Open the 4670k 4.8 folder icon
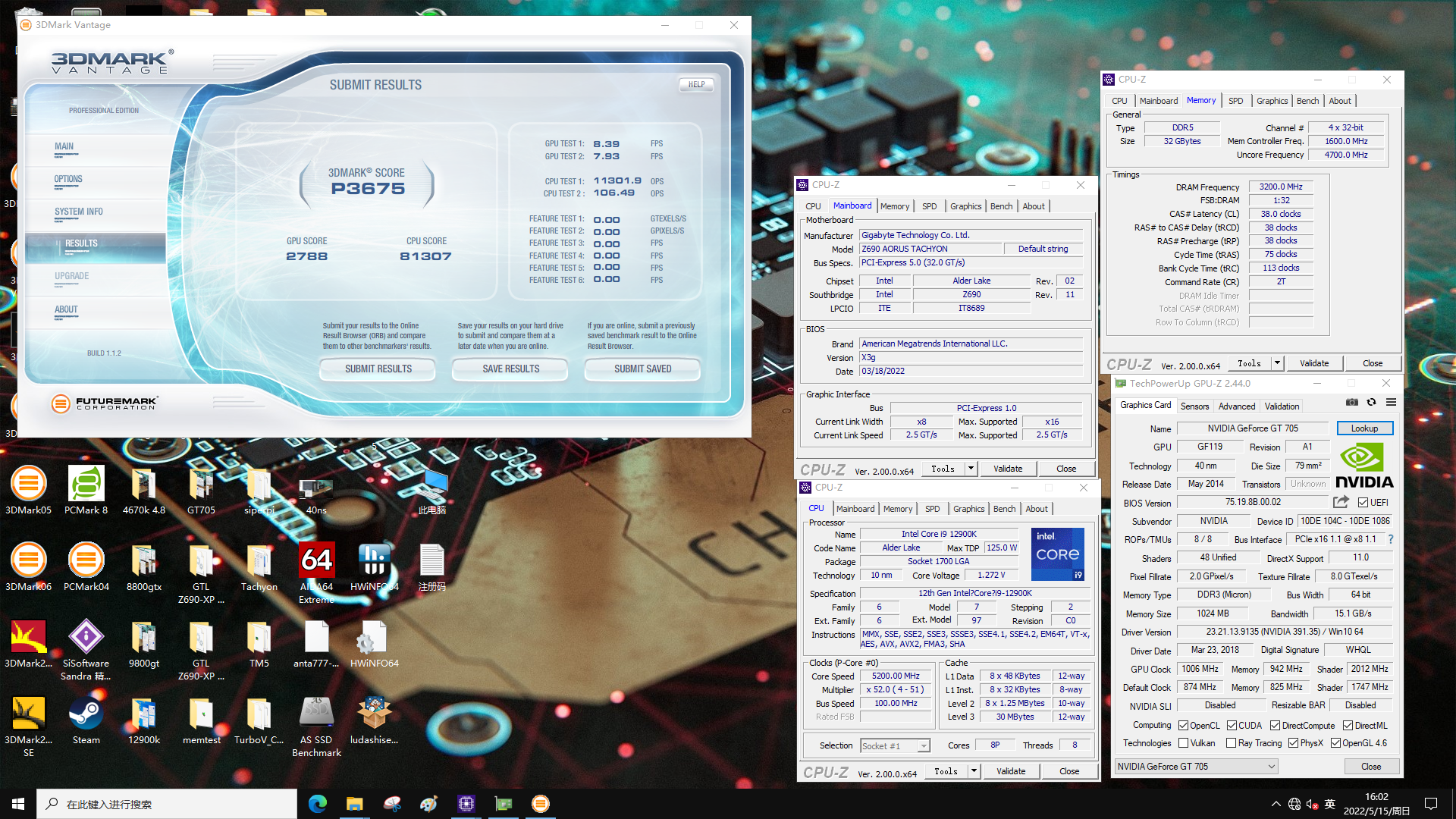Viewport: 1456px width, 819px height. click(143, 490)
